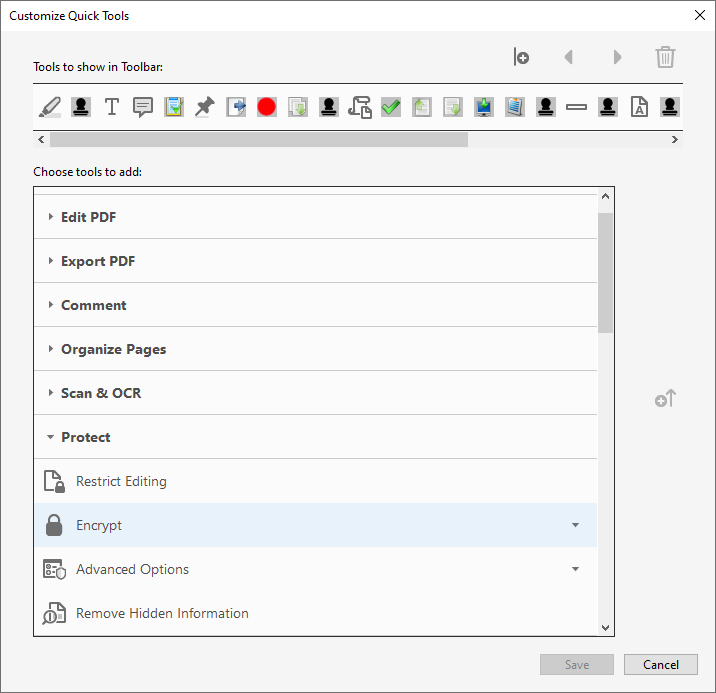
Task: Select the Add Text 'T' tool icon
Action: coord(112,107)
